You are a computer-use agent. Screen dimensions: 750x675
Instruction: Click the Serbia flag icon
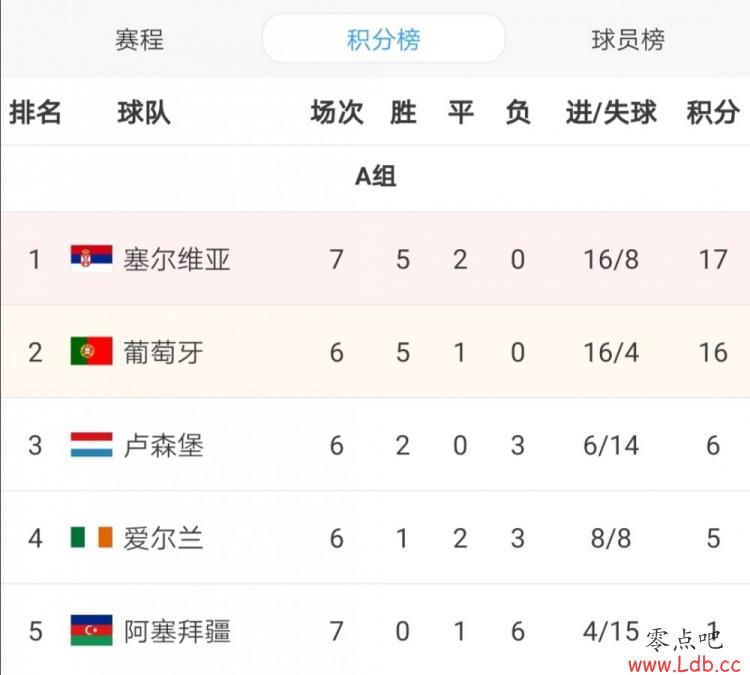(91, 258)
